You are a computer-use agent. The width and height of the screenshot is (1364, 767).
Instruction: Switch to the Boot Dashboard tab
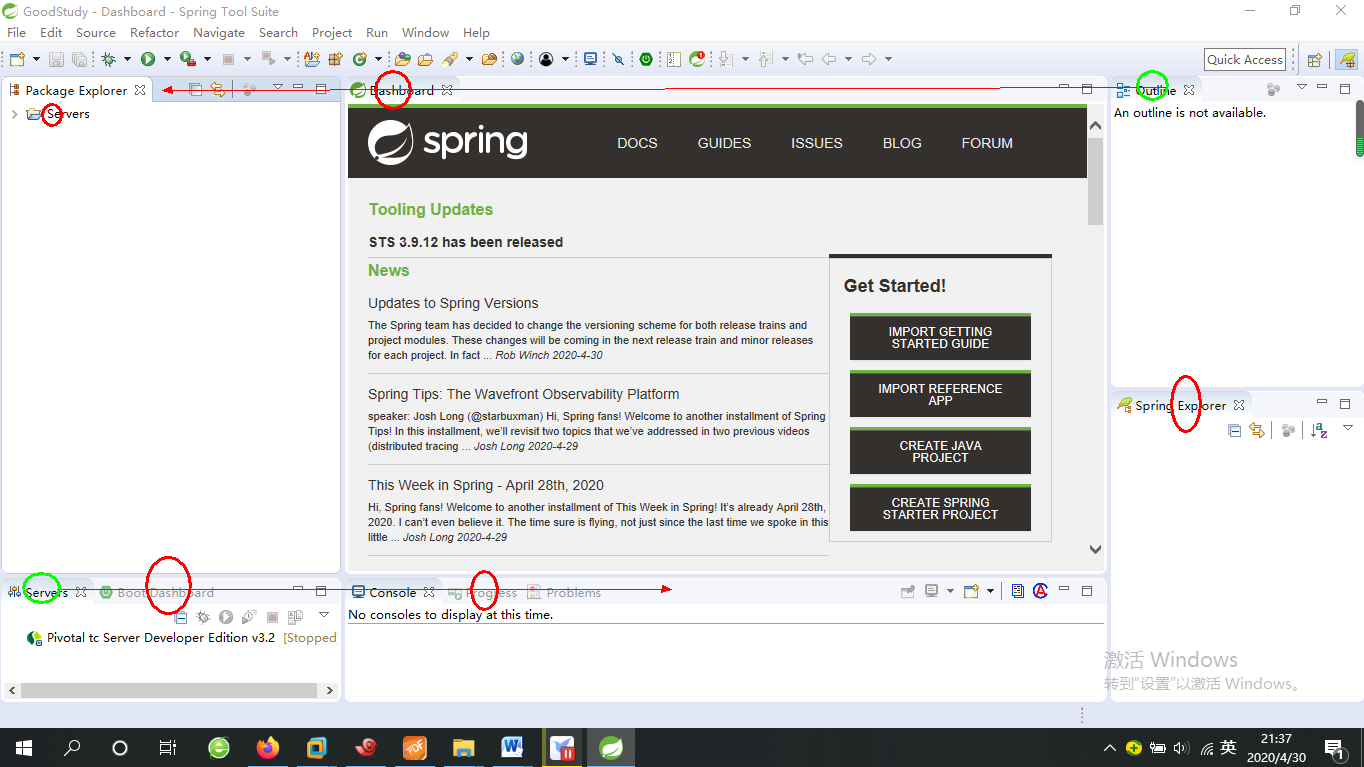tap(158, 592)
